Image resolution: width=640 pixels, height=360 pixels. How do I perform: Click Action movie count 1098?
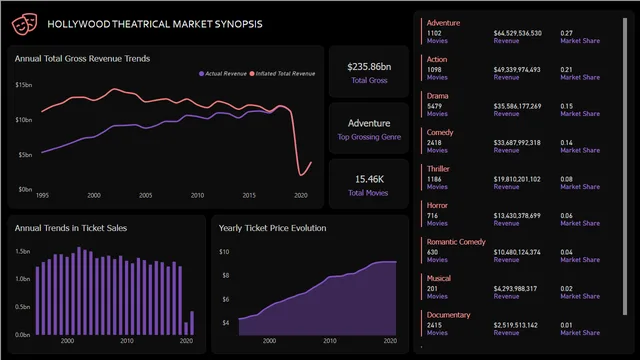[x=434, y=70]
